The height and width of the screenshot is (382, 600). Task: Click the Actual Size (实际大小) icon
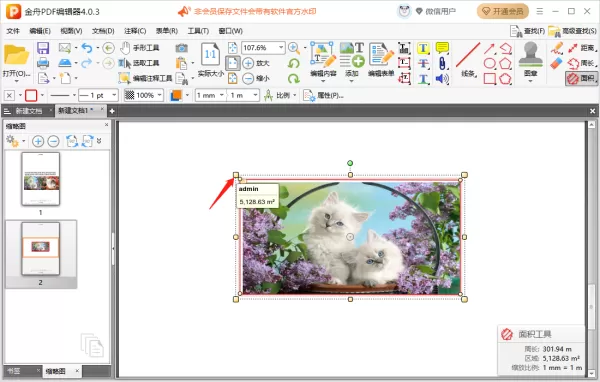pos(210,60)
